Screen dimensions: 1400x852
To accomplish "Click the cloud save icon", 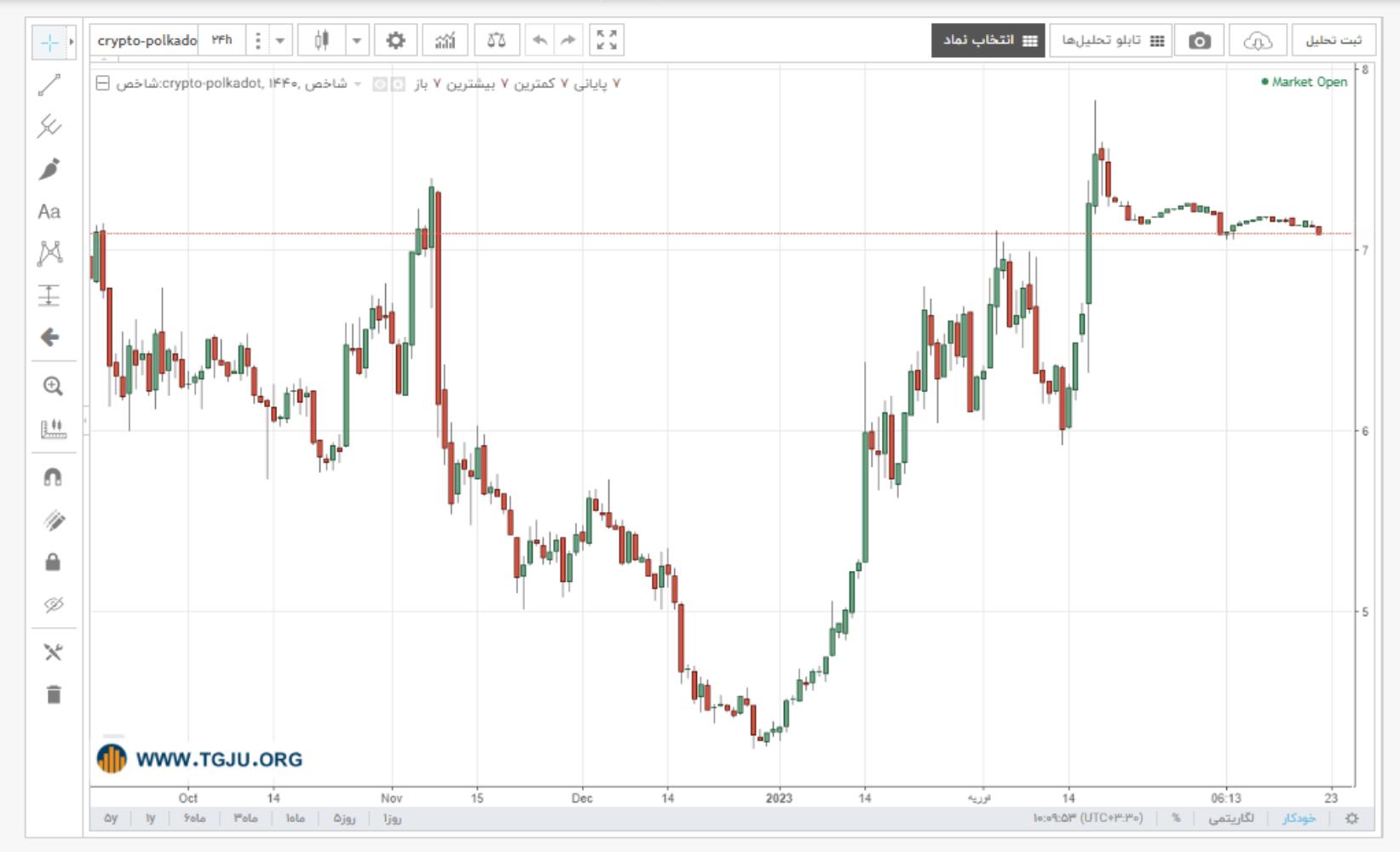I will click(x=1258, y=41).
